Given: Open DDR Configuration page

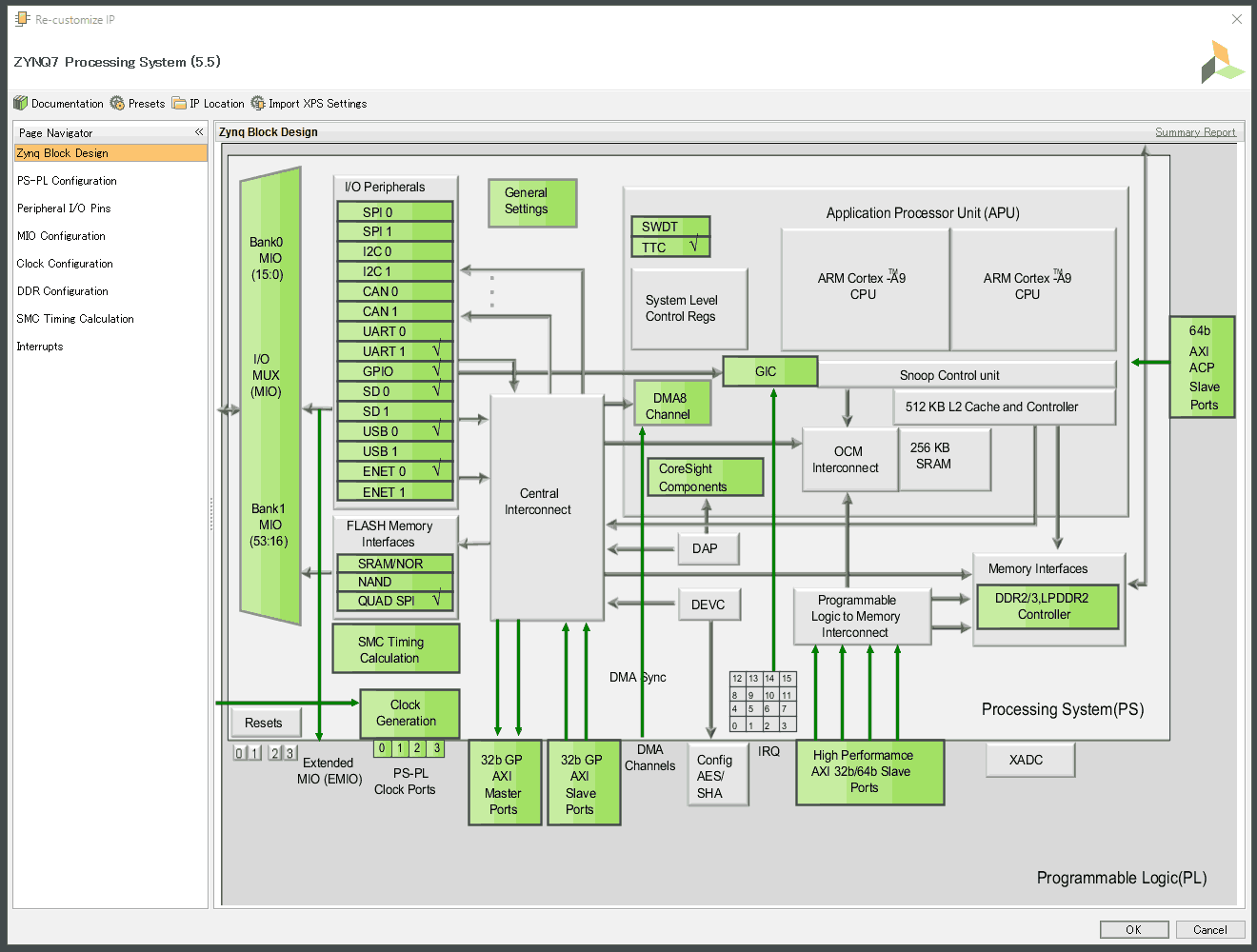Looking at the screenshot, I should coord(62,291).
